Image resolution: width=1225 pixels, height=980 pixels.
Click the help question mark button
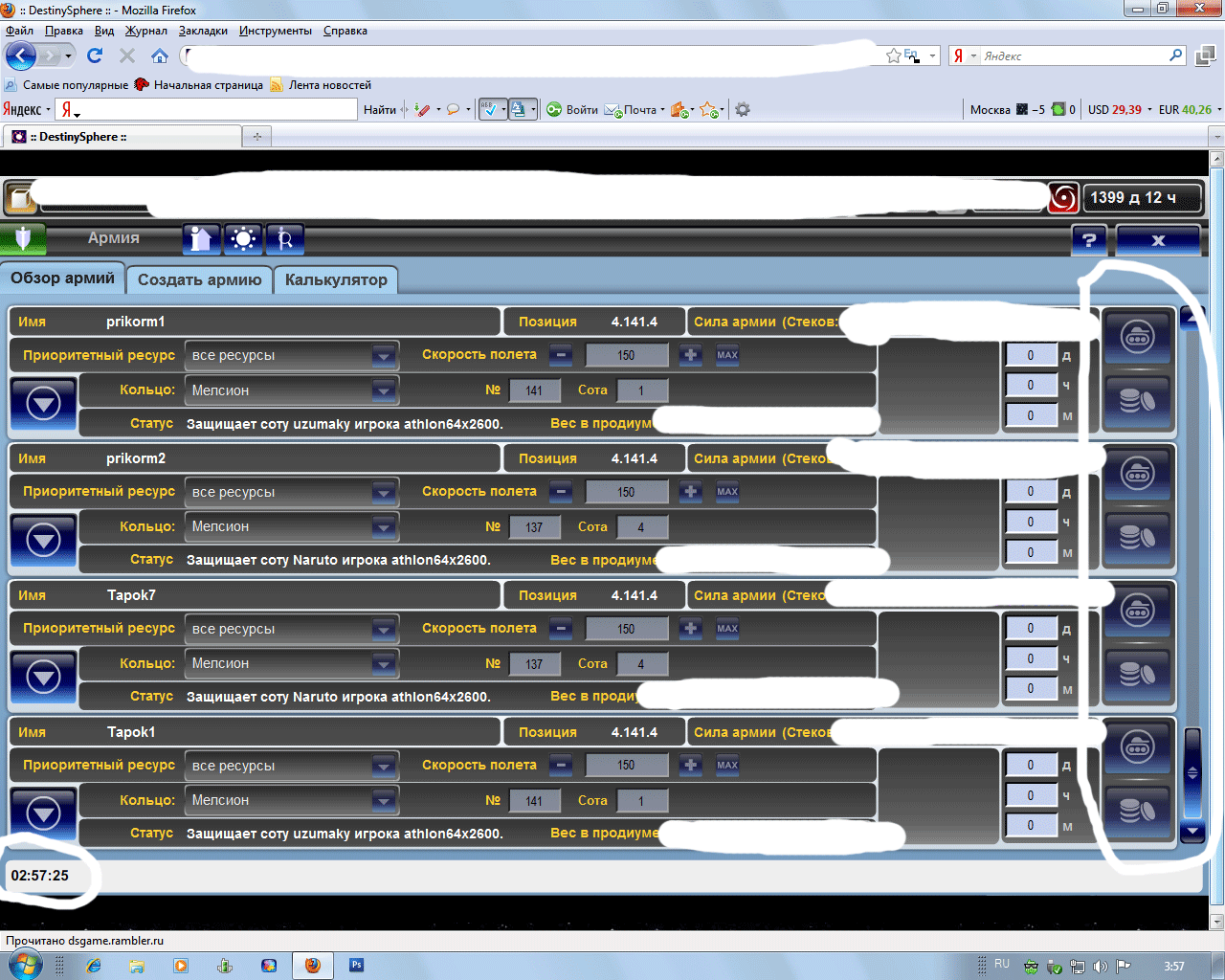tap(1088, 240)
